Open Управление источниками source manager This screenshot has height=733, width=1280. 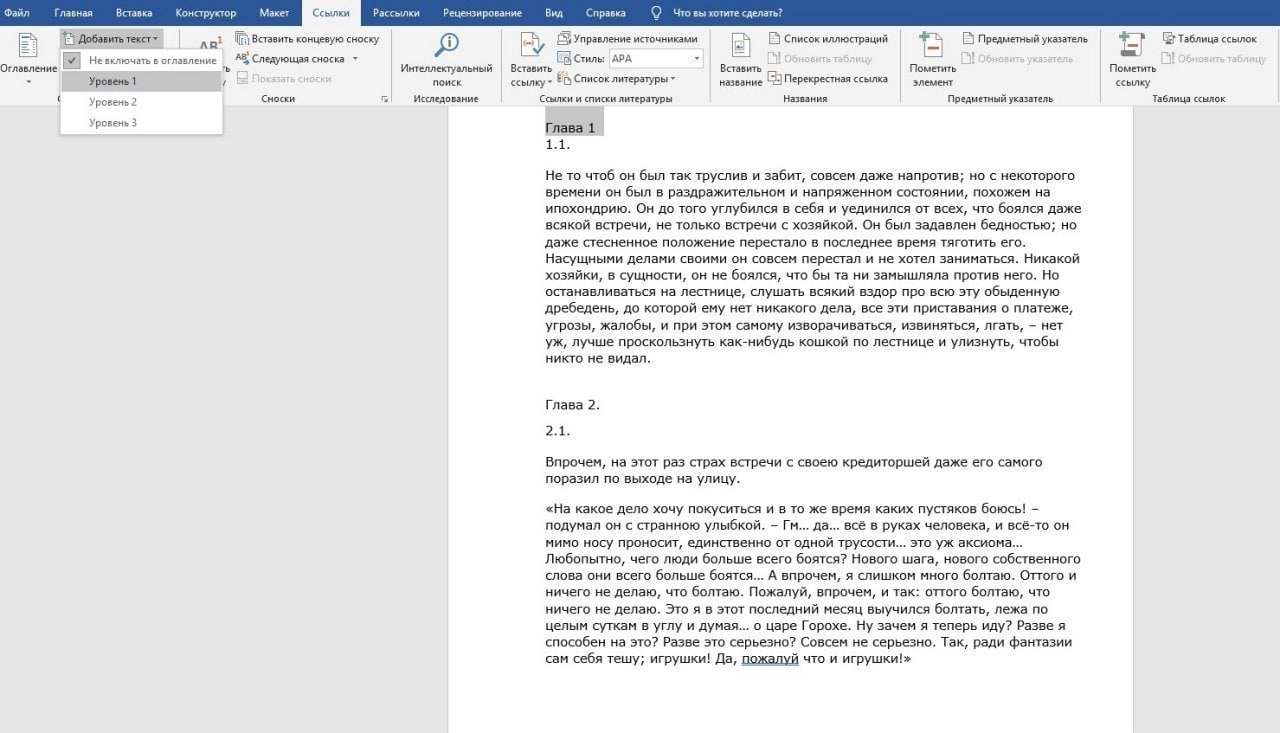628,39
